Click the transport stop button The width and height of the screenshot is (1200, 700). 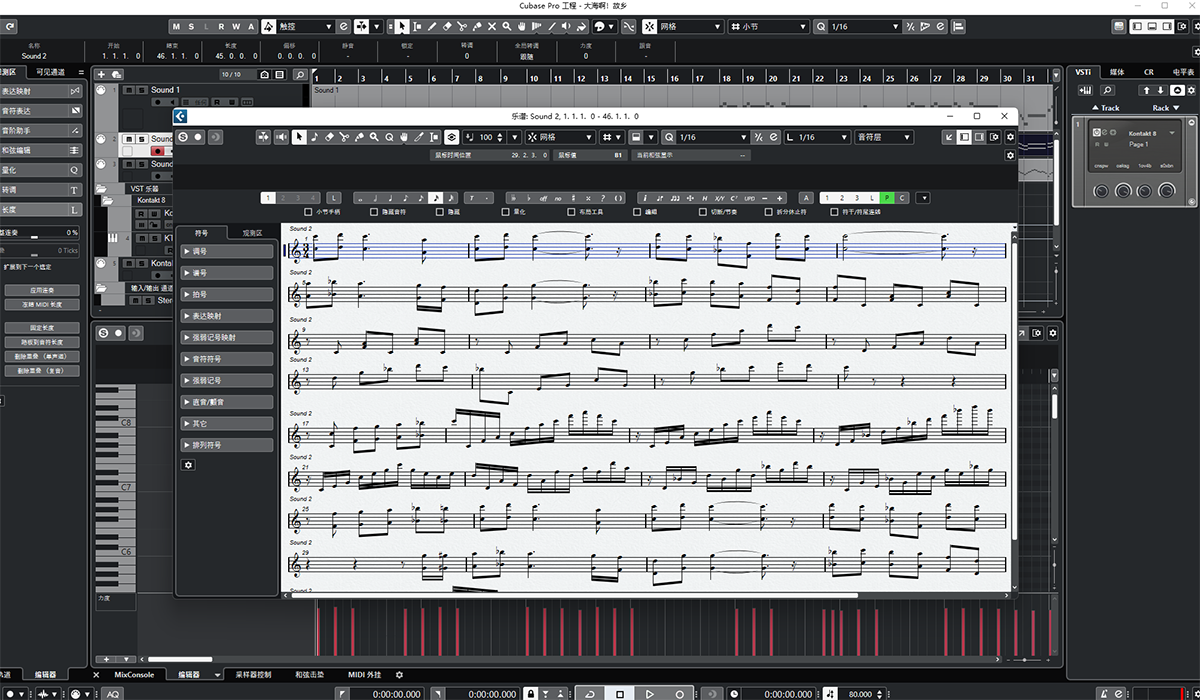point(620,693)
